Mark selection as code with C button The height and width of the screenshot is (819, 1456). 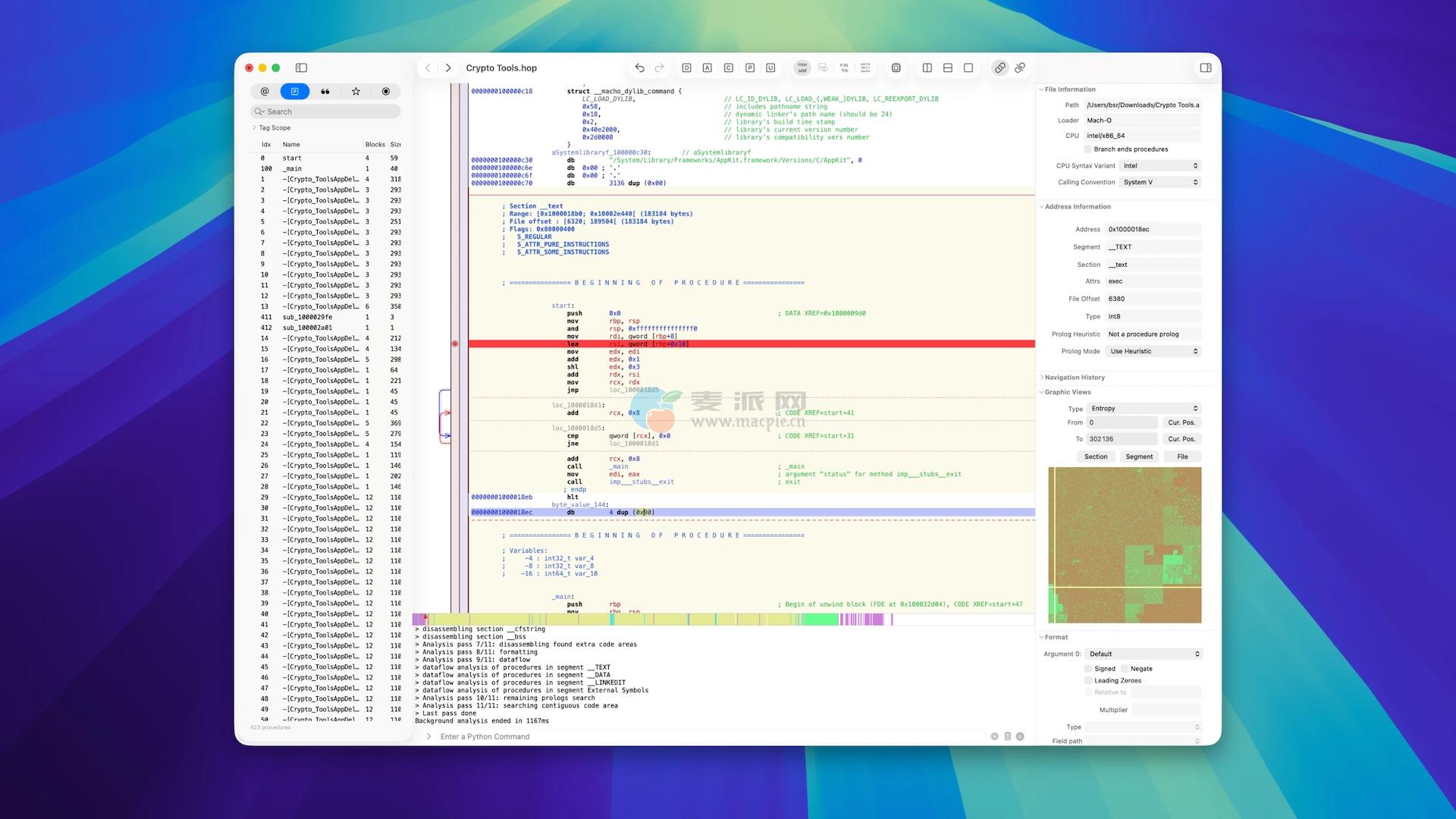coord(728,68)
